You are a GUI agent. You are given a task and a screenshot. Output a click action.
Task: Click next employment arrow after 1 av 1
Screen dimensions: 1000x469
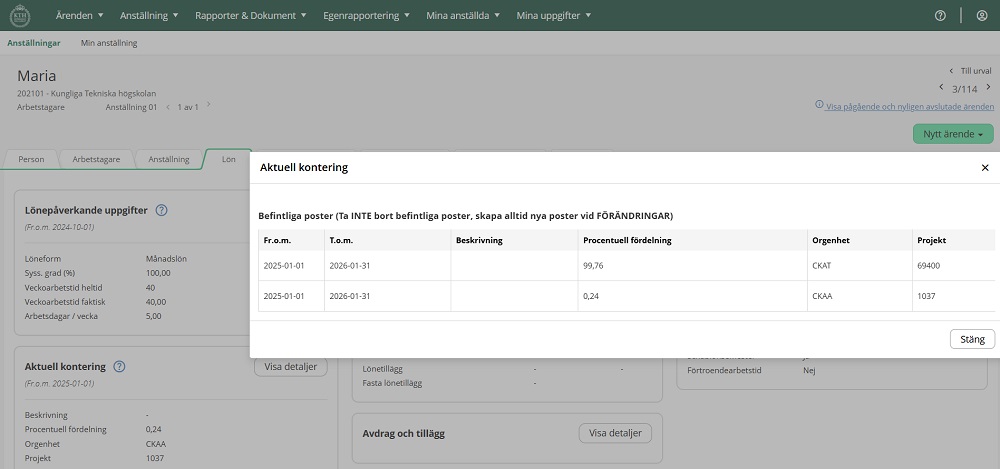tap(208, 106)
